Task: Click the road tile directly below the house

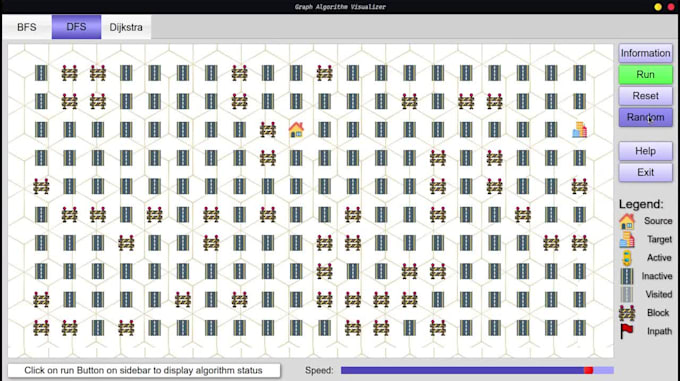Action: [x=296, y=158]
